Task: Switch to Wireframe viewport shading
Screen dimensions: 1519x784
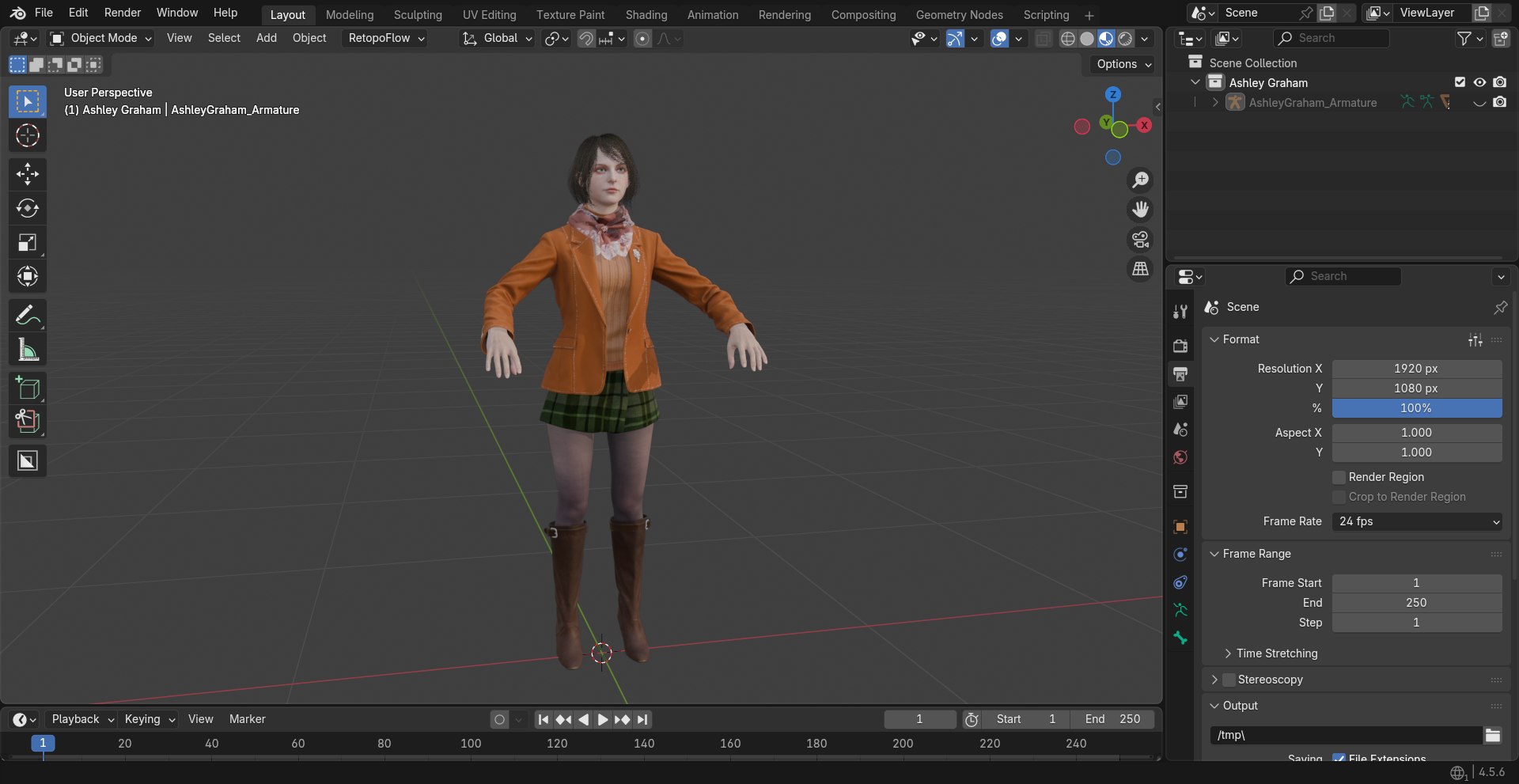Action: tap(1068, 38)
